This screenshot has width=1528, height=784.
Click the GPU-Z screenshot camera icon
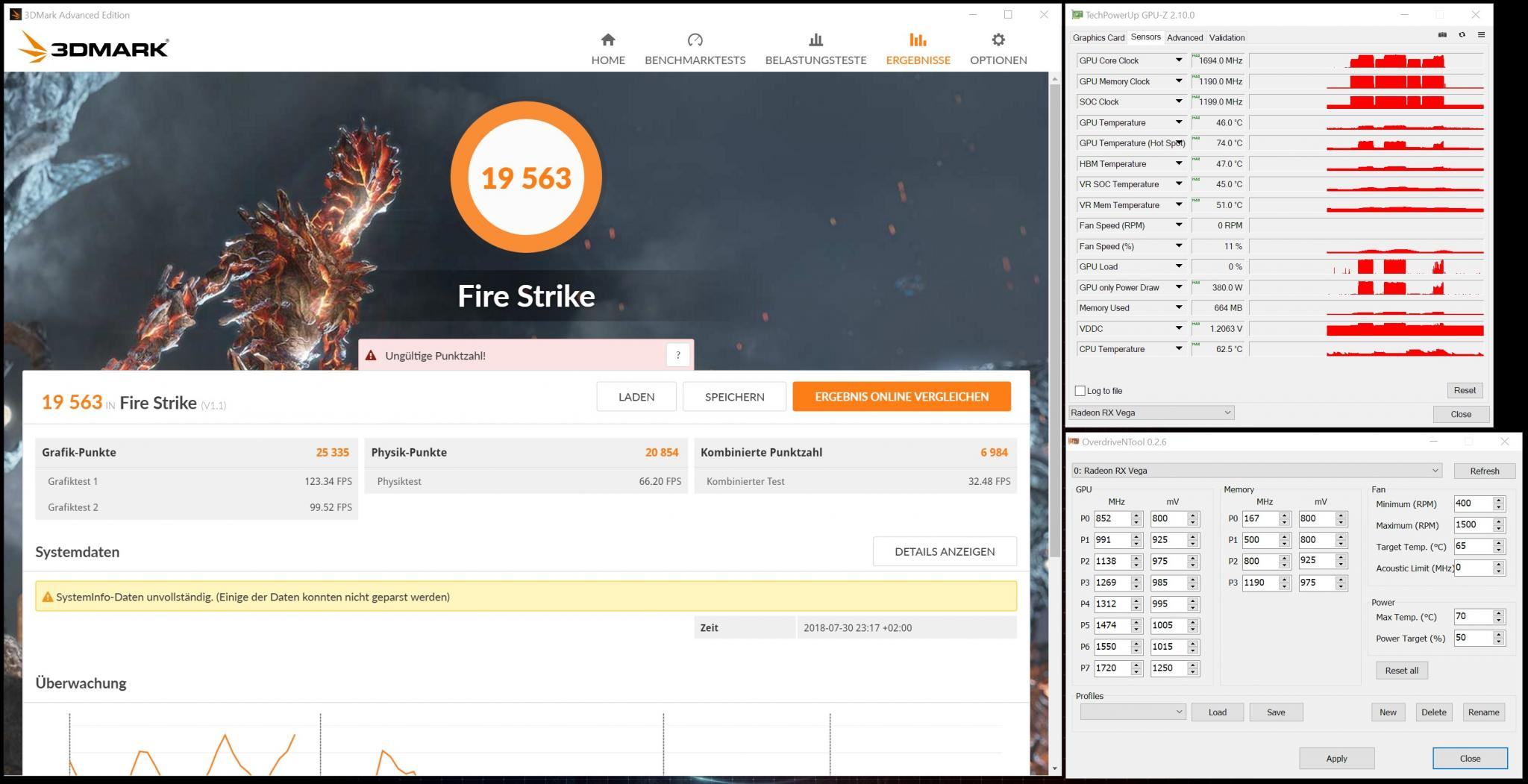click(1442, 35)
